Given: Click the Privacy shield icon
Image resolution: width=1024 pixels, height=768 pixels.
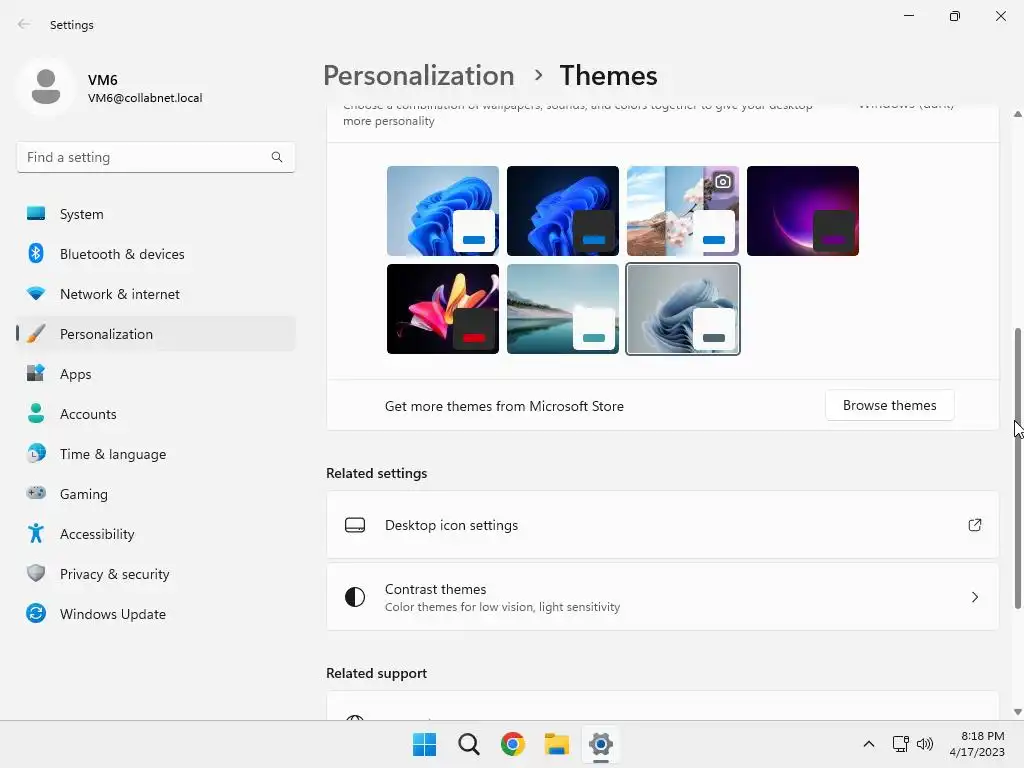Looking at the screenshot, I should [x=36, y=573].
